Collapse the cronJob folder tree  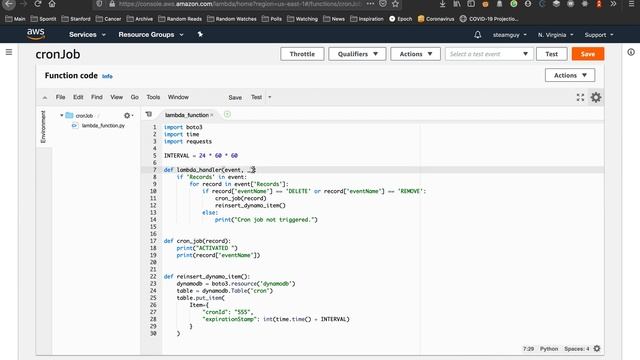click(x=62, y=116)
